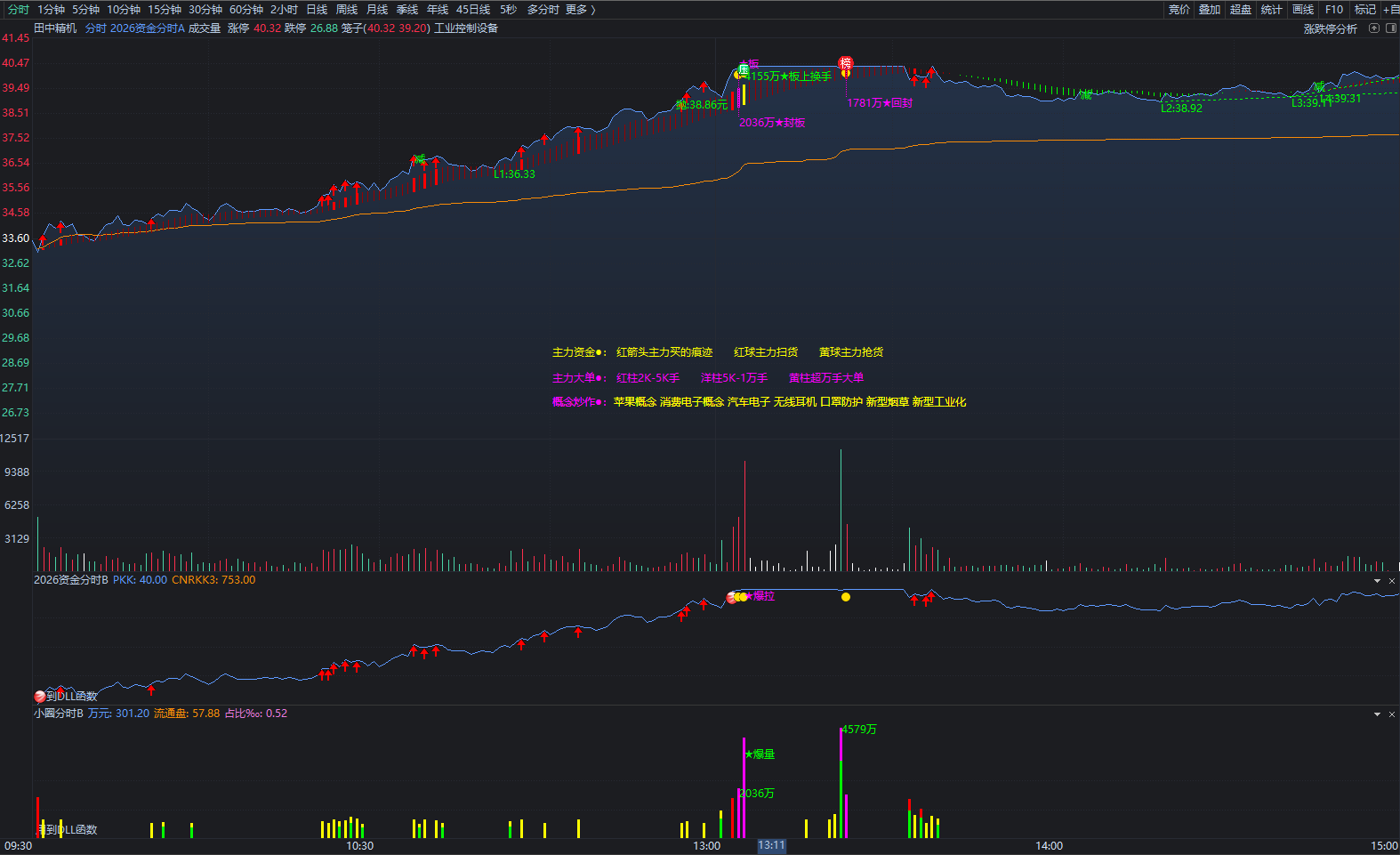Select the 2小时 period tab

click(285, 10)
